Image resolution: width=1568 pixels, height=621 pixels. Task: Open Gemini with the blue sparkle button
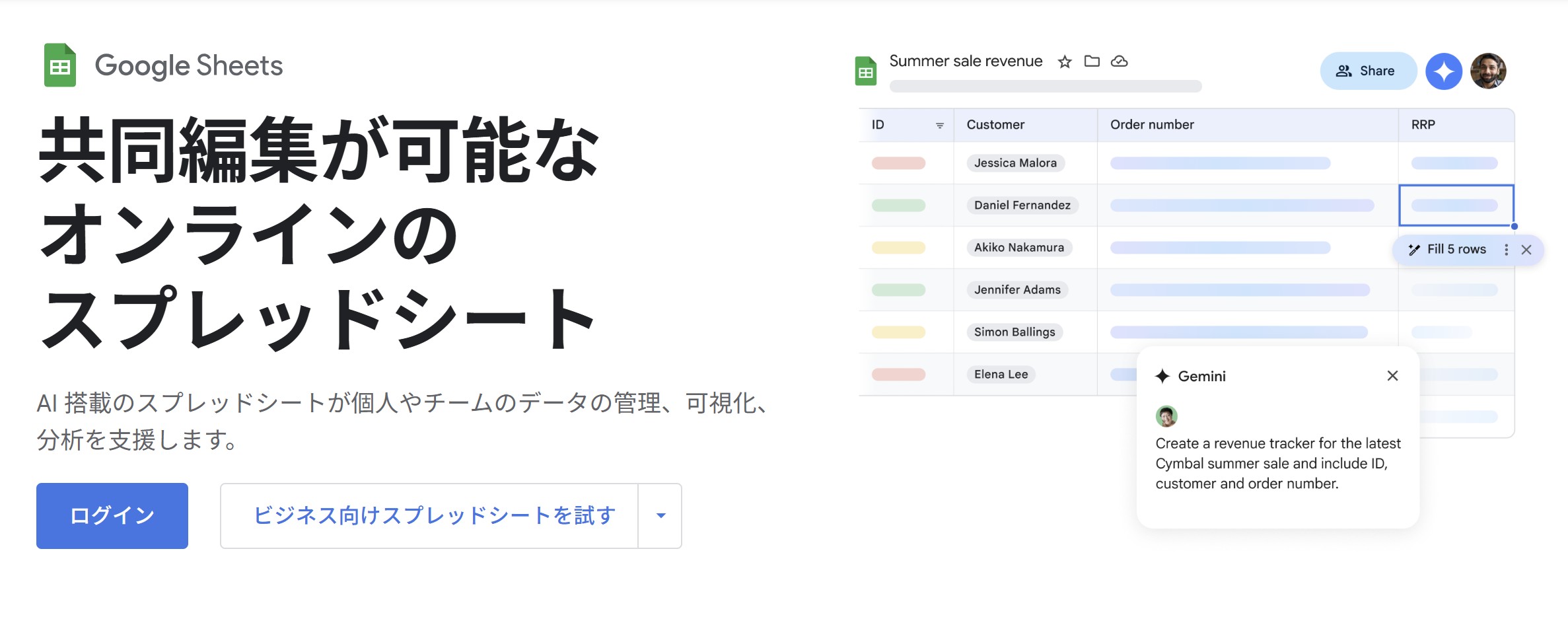[1443, 71]
